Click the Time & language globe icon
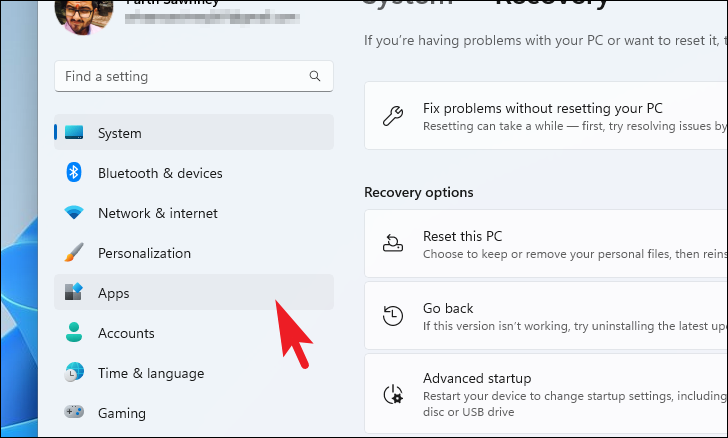728x438 pixels. (x=74, y=372)
